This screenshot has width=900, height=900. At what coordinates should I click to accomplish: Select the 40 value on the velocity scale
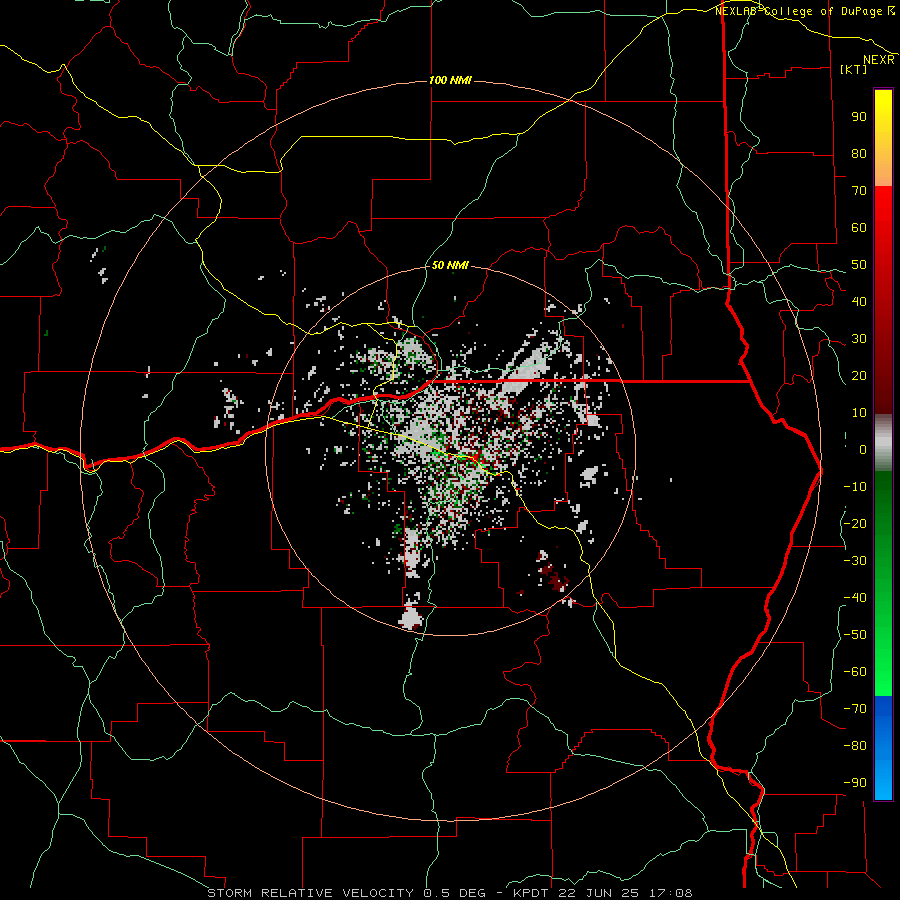pyautogui.click(x=859, y=301)
